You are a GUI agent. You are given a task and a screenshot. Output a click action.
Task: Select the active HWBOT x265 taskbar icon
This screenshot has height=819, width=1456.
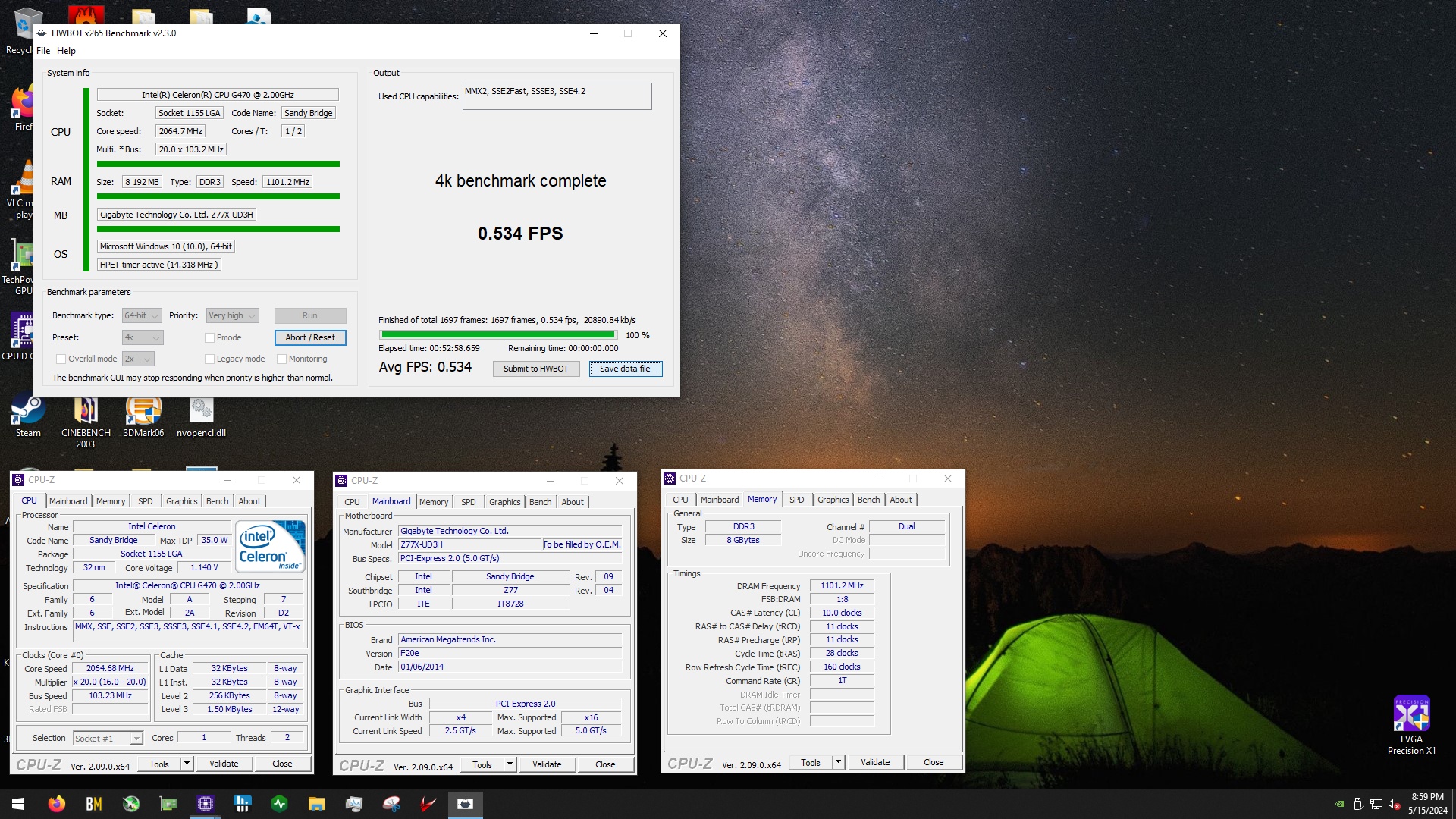[x=465, y=804]
